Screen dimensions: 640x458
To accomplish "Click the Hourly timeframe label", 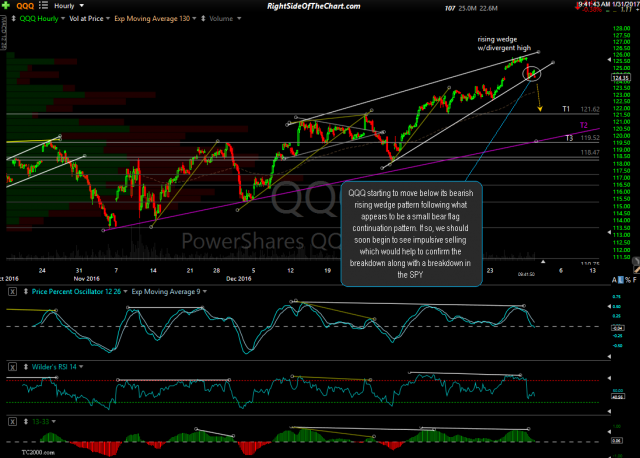I will [x=64, y=6].
